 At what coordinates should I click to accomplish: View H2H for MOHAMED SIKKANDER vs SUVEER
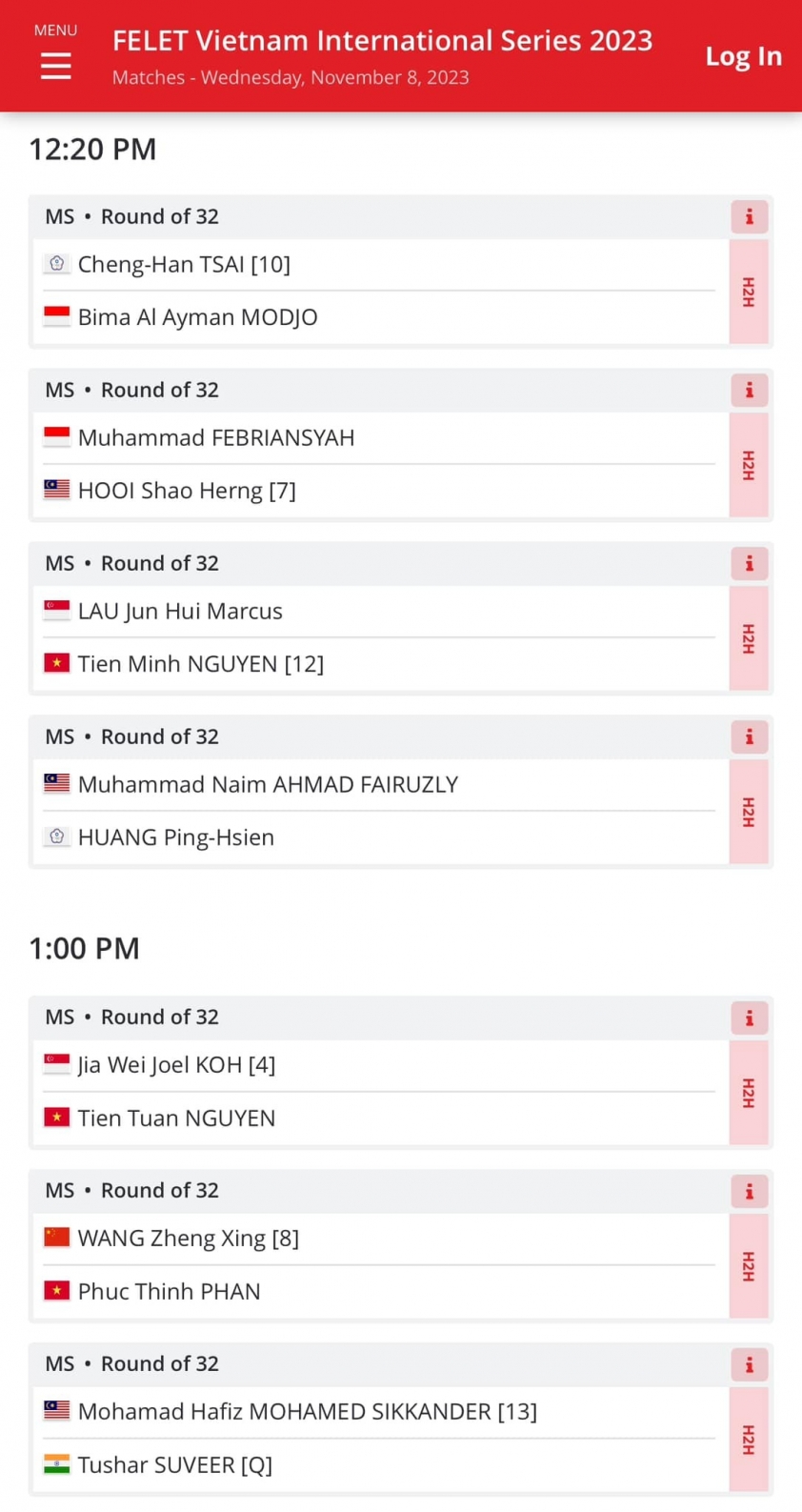749,1440
